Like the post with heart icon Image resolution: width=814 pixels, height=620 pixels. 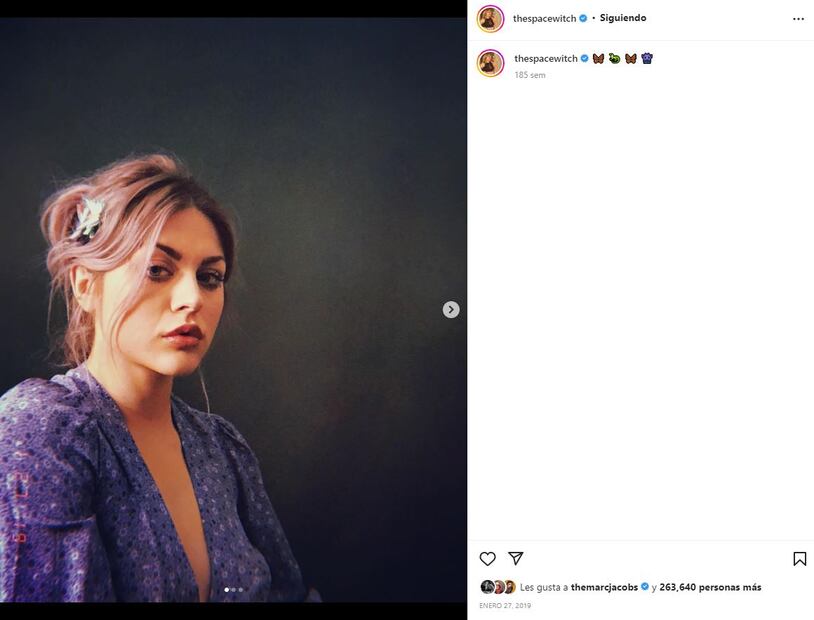487,559
